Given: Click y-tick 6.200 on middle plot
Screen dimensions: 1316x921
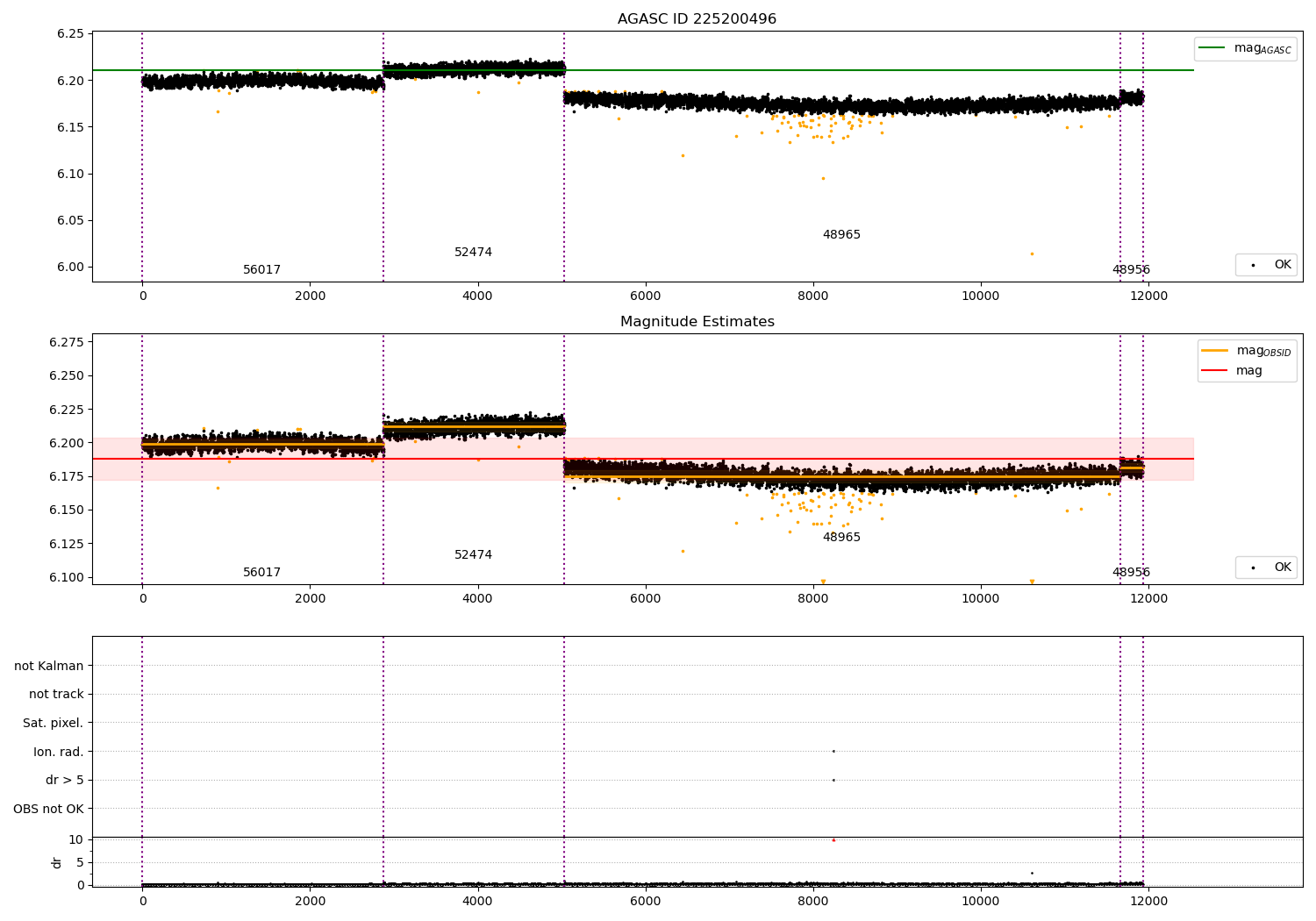Looking at the screenshot, I should (67, 443).
